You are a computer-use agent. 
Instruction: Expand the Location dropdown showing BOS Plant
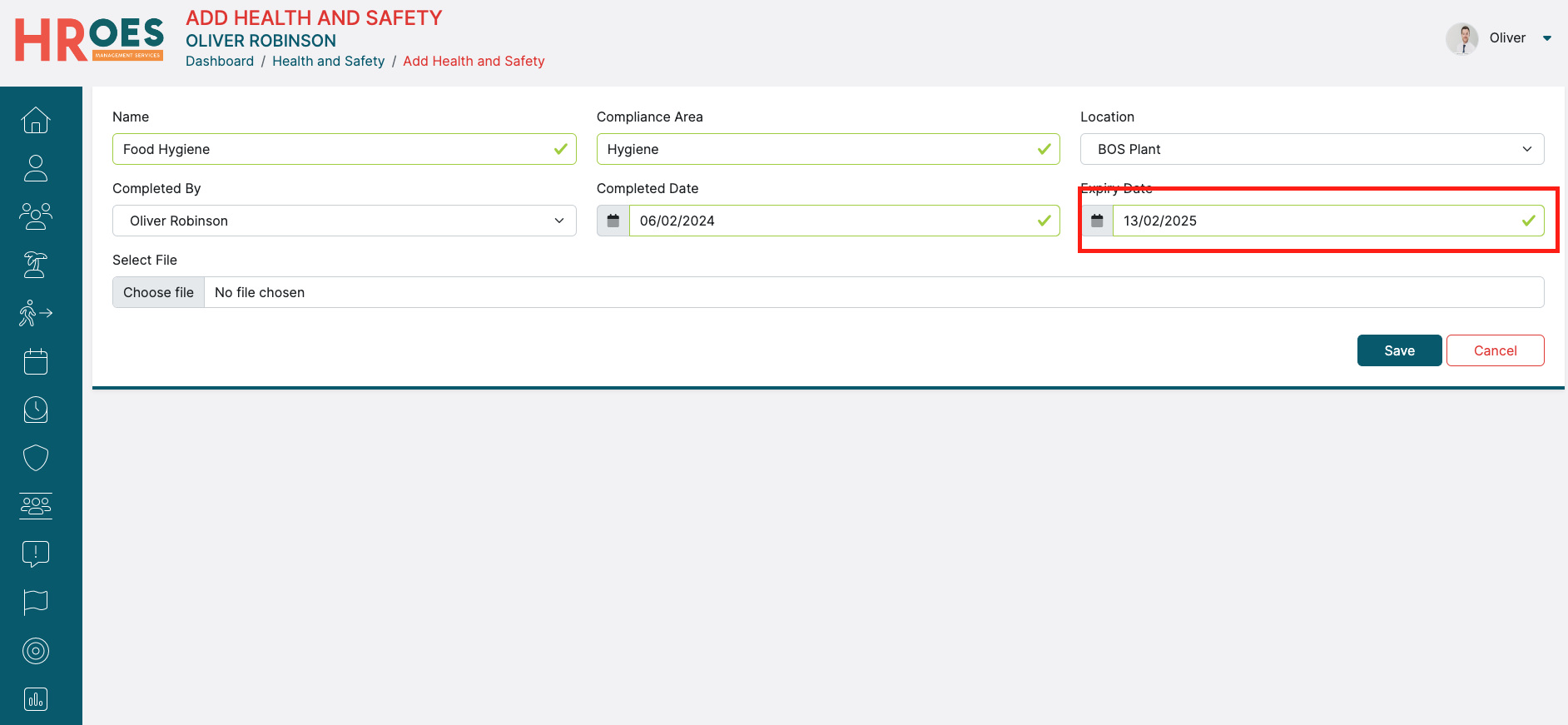click(x=1312, y=149)
